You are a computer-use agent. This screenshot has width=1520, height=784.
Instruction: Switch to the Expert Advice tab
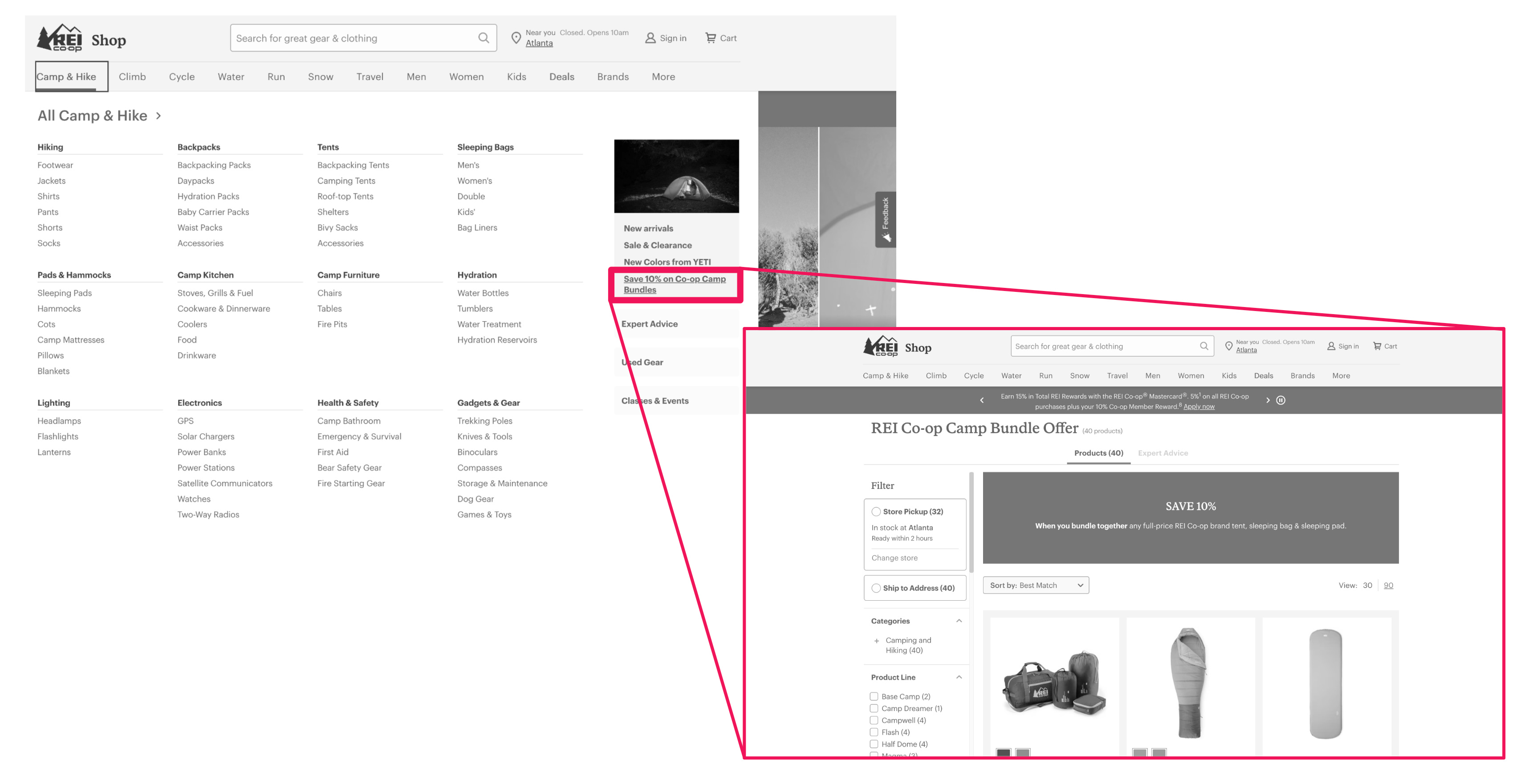(1162, 453)
